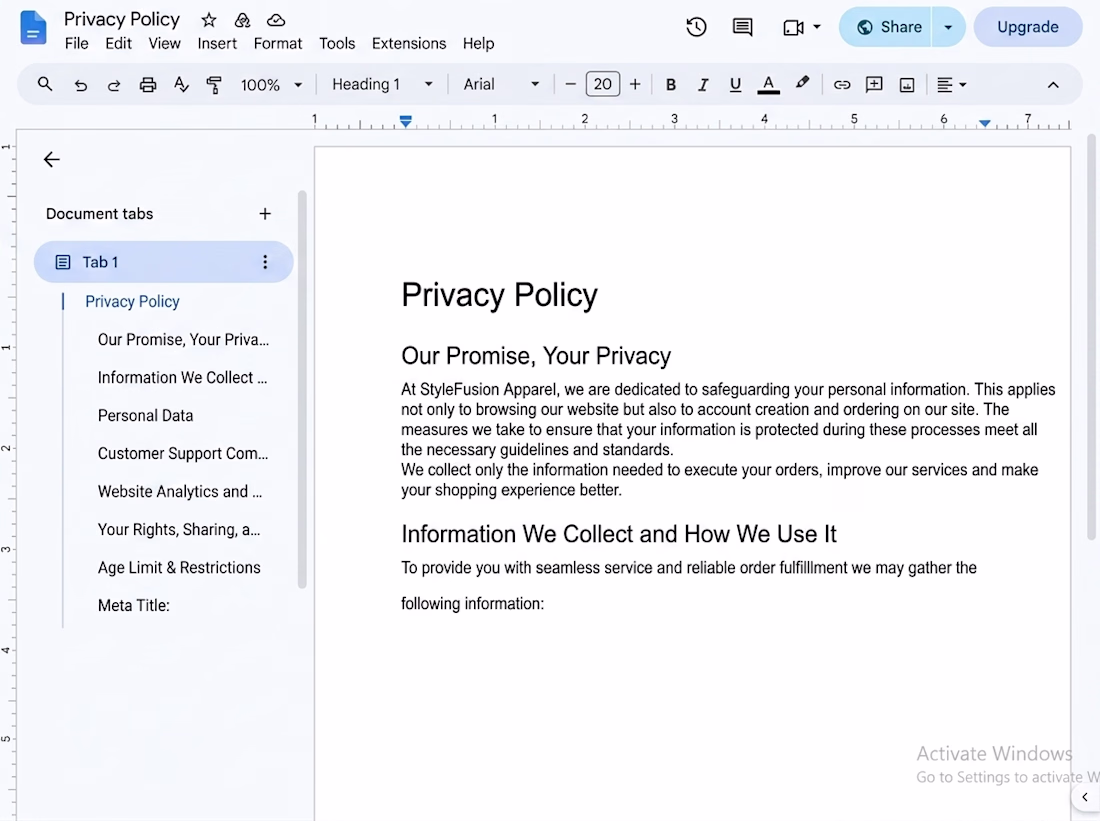This screenshot has height=821, width=1100.
Task: Jump to Privacy Policy outline heading
Action: [132, 302]
